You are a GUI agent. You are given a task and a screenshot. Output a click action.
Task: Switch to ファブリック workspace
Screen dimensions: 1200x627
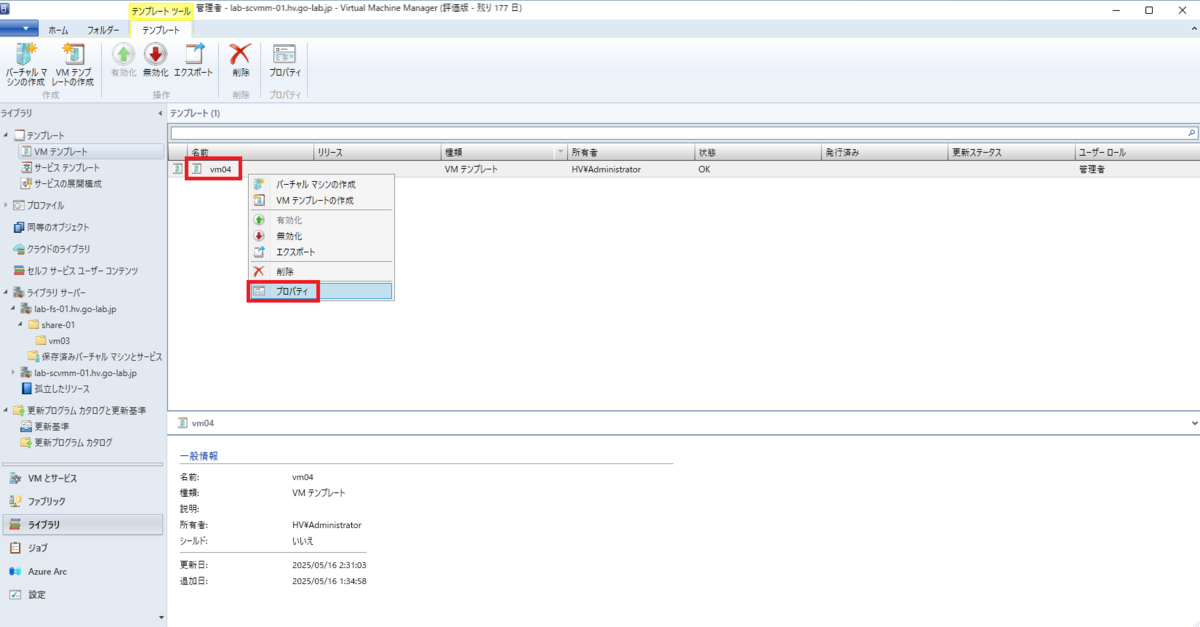[x=82, y=501]
